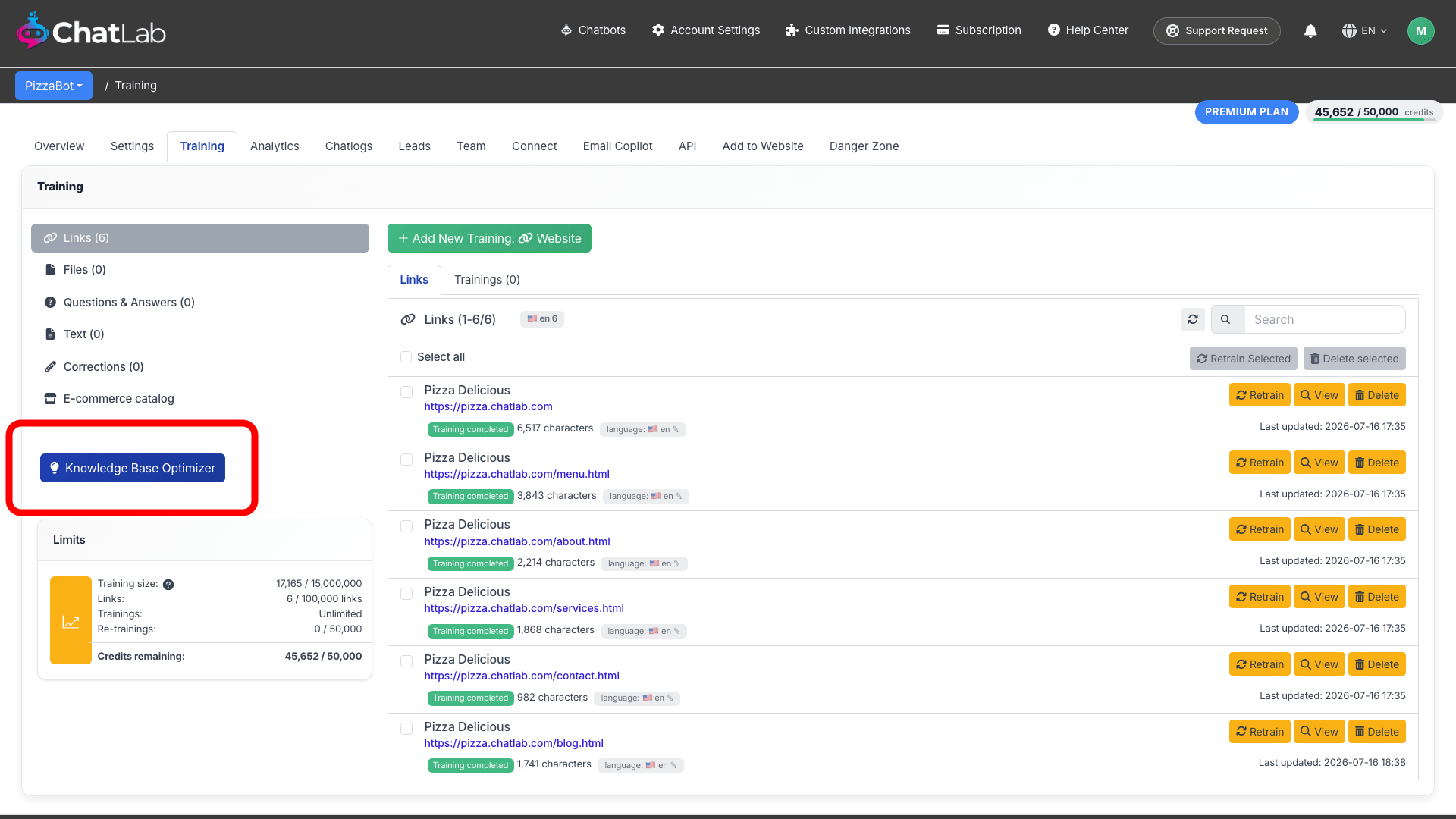Click the ChatLab logo
1456x819 pixels.
pos(91,31)
